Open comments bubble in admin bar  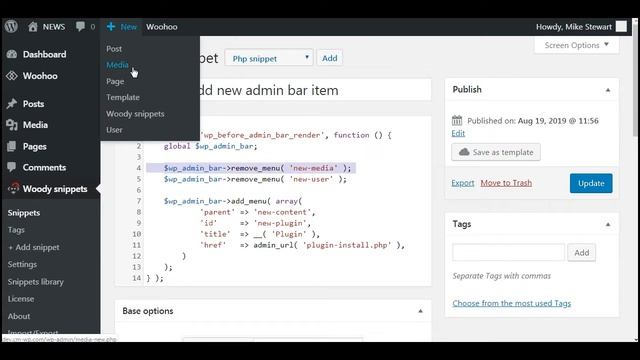(80, 27)
